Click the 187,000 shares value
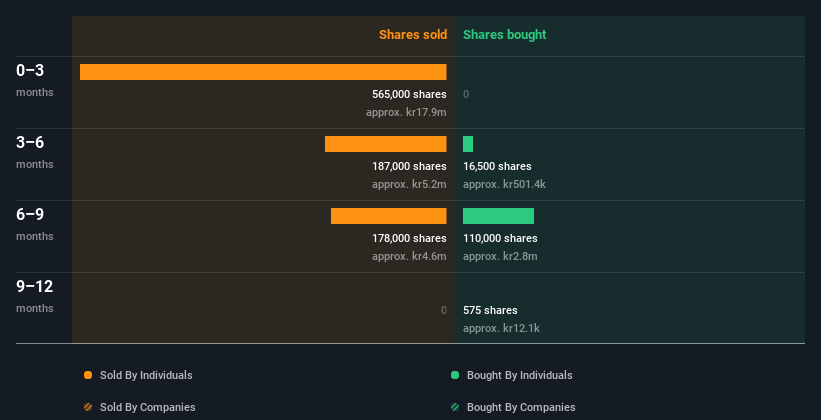The image size is (821, 420). (x=409, y=166)
